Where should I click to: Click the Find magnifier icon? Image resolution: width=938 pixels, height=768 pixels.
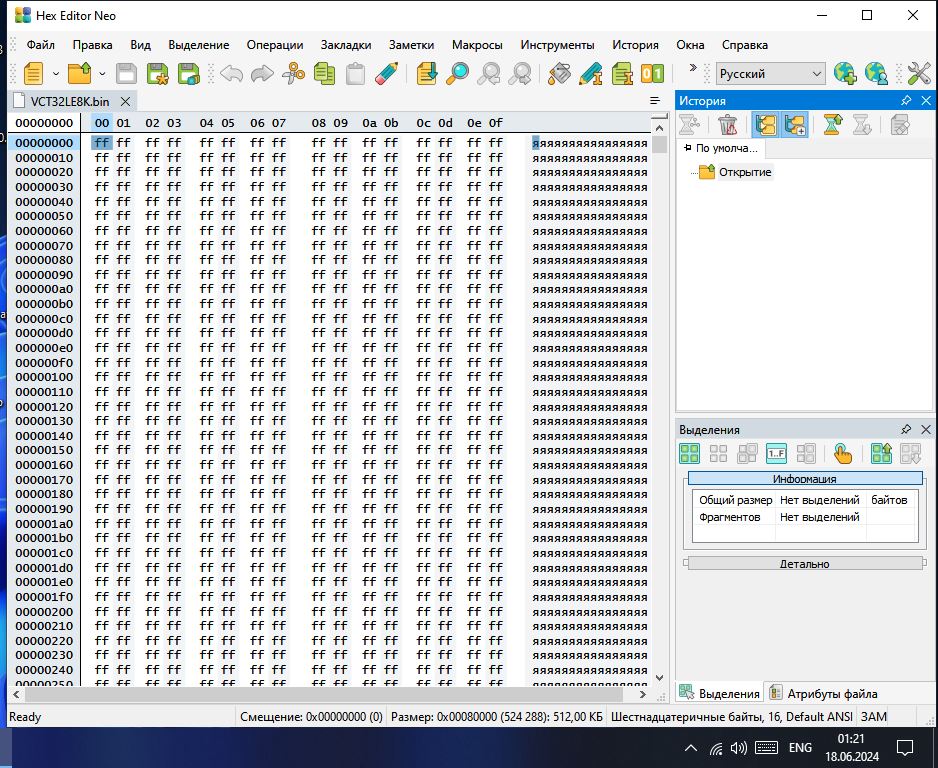(458, 74)
